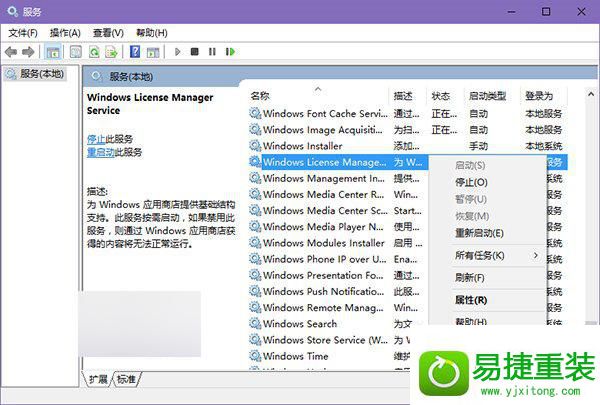The height and width of the screenshot is (405, 600).
Task: Click the Properties toolbar icon
Action: point(76,52)
